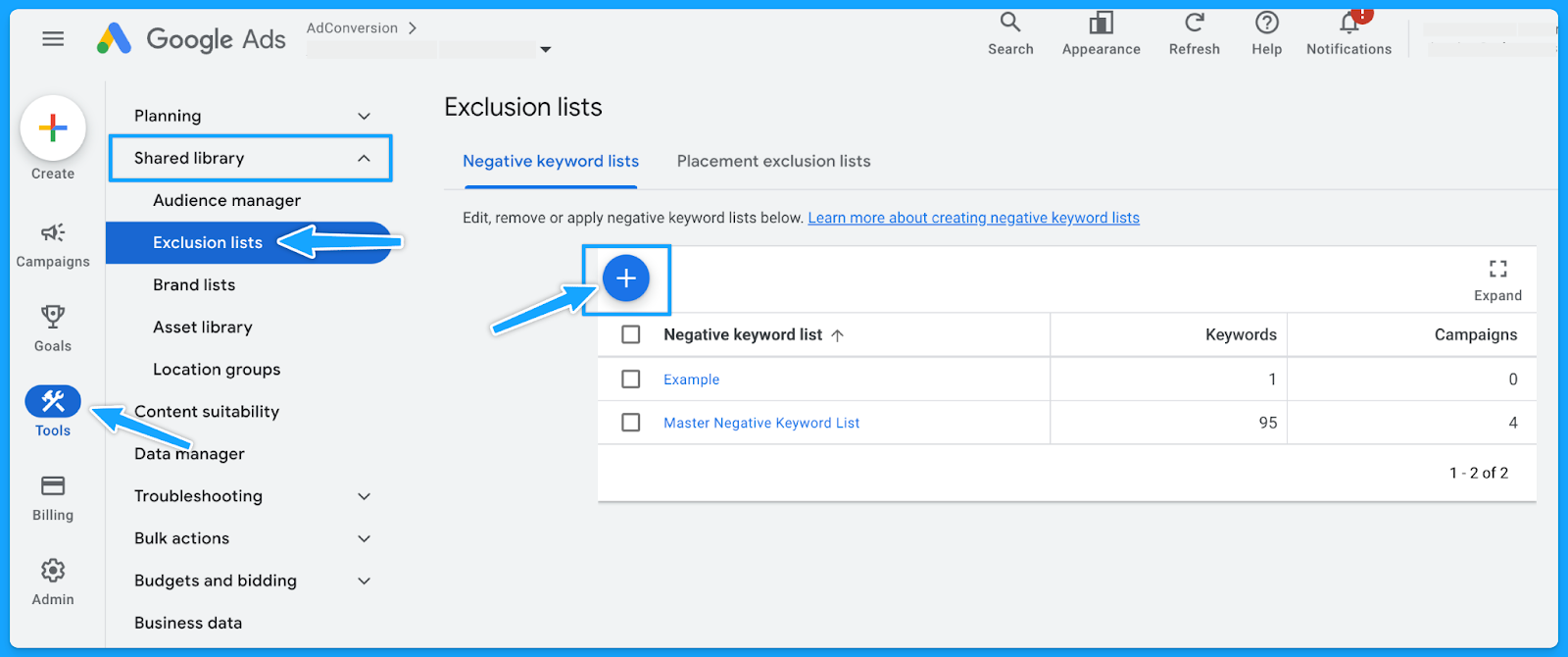
Task: Click the Exclusion lists page heading
Action: (x=523, y=107)
